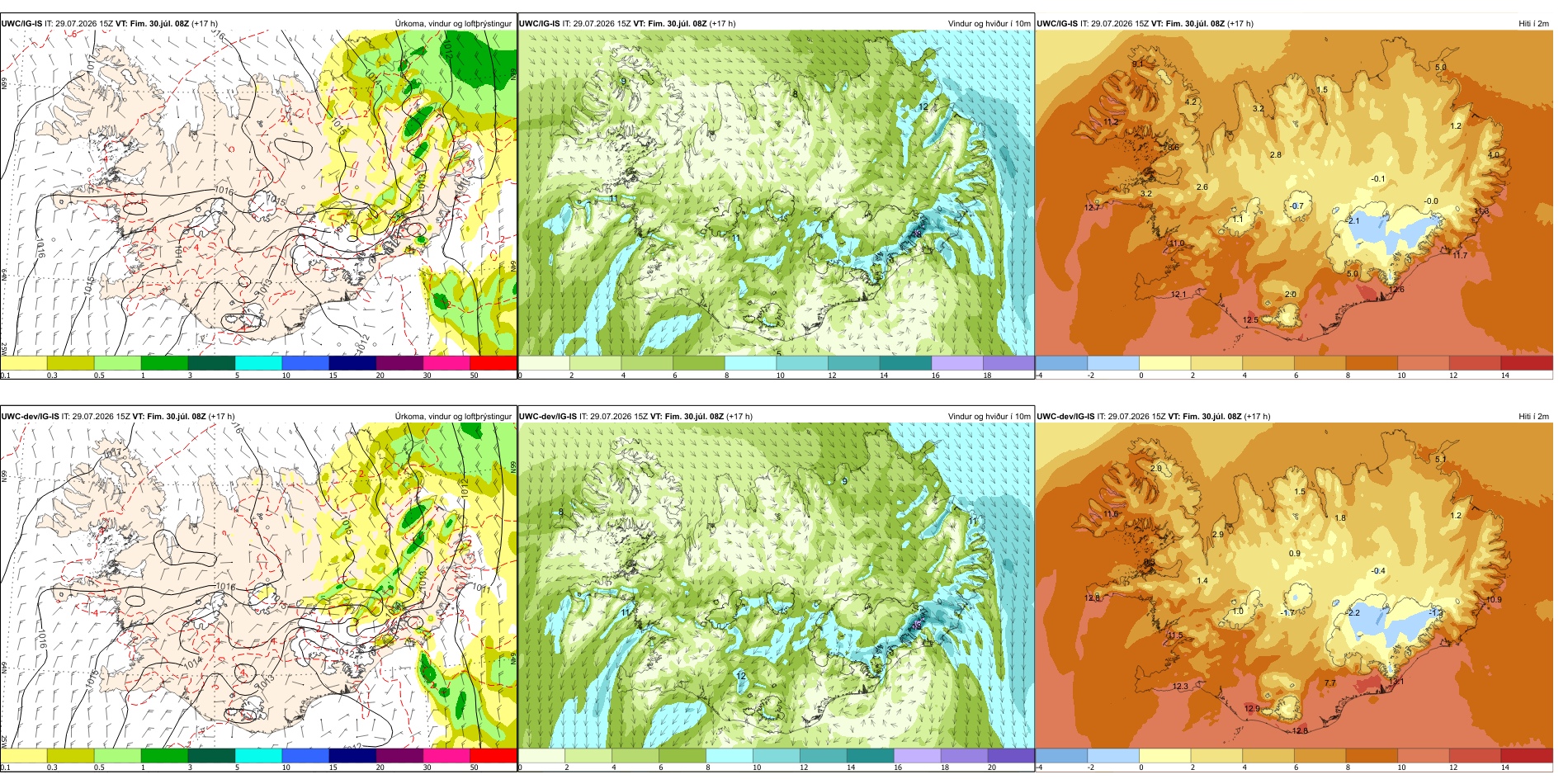Pick the blue -4 to -2 swatch in UWC temperature legend
1568x784 pixels.
pos(1061,363)
